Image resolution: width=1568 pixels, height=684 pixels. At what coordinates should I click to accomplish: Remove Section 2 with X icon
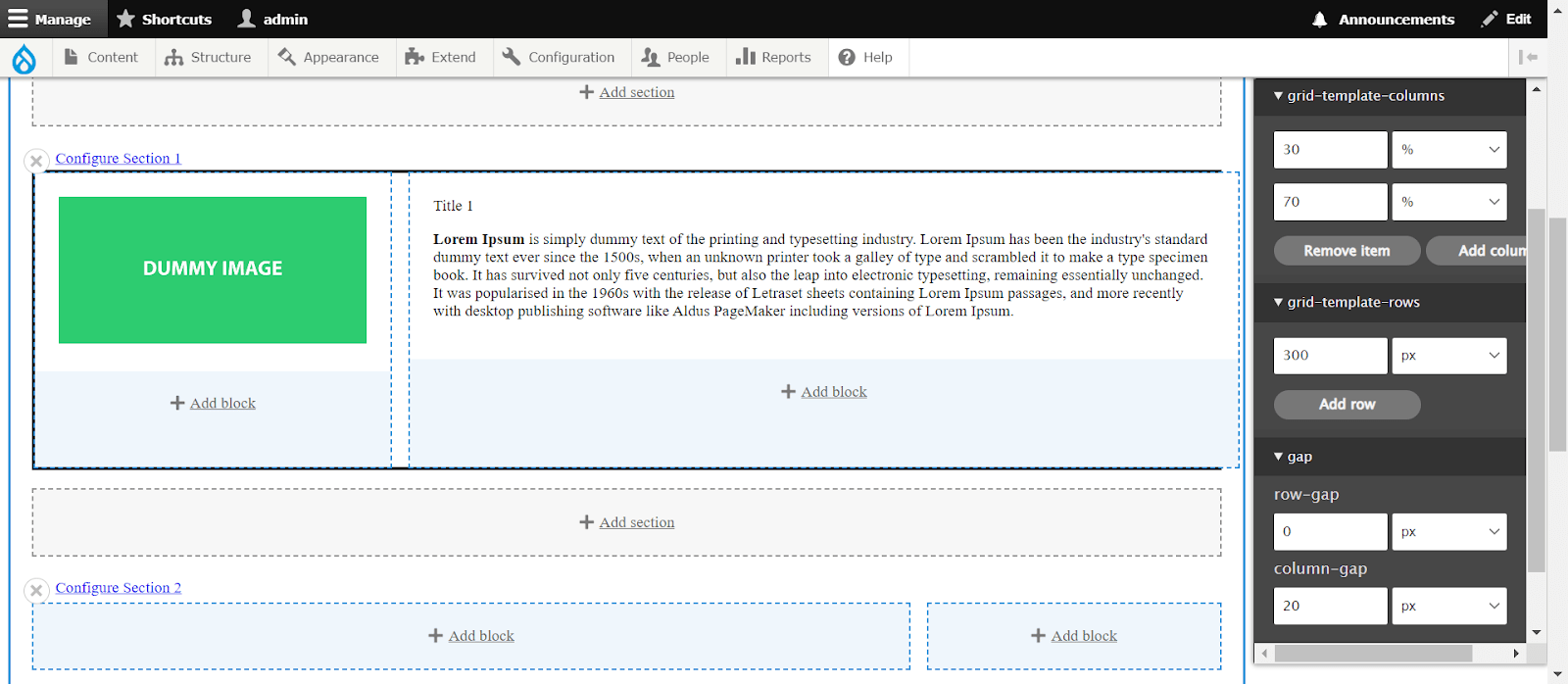pyautogui.click(x=36, y=590)
